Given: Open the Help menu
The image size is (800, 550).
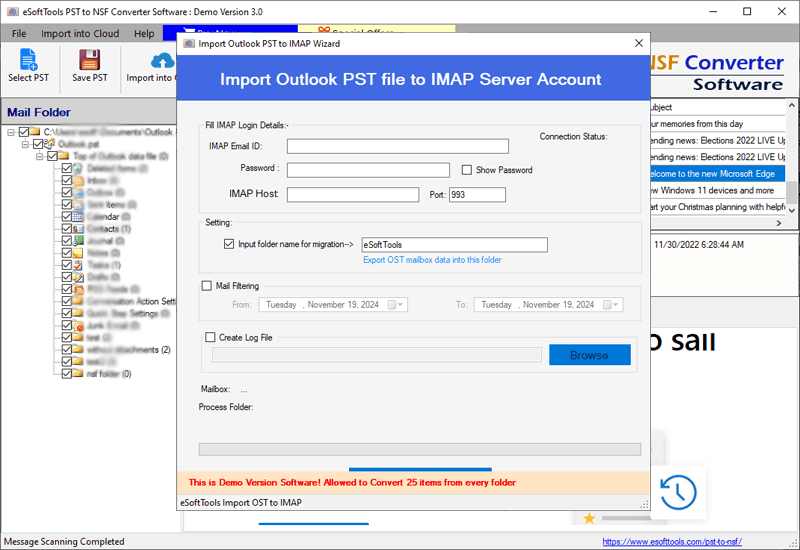Looking at the screenshot, I should click(x=144, y=34).
